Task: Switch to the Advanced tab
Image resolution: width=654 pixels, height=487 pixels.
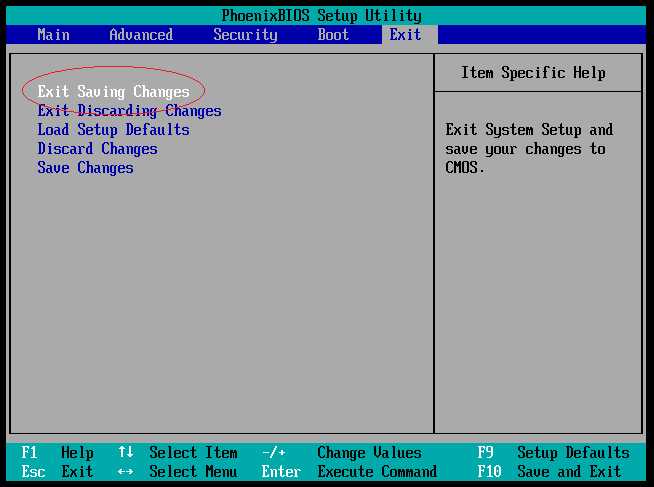Action: tap(141, 35)
